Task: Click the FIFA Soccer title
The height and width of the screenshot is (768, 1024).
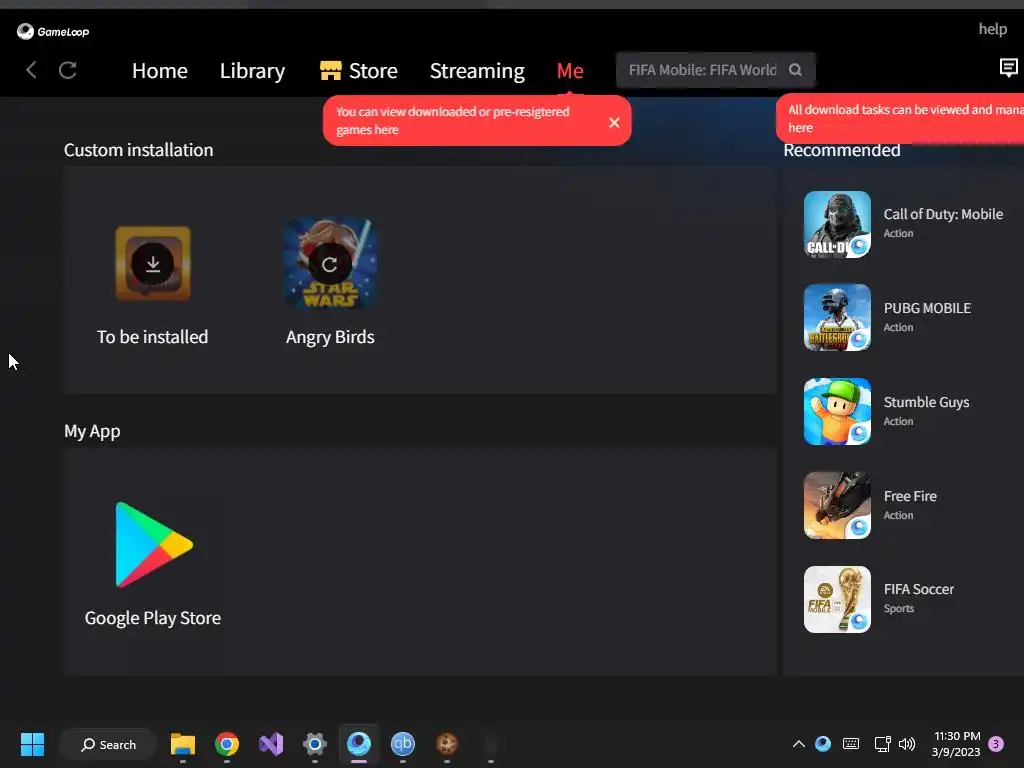Action: (x=918, y=589)
